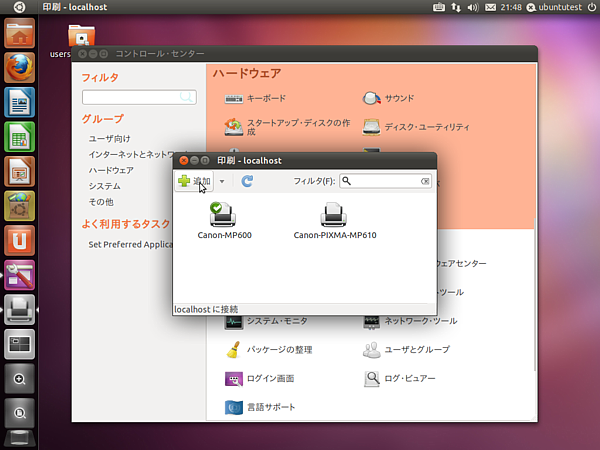Open the Canon-MP600 printer icon
This screenshot has height=450, width=600.
(223, 214)
